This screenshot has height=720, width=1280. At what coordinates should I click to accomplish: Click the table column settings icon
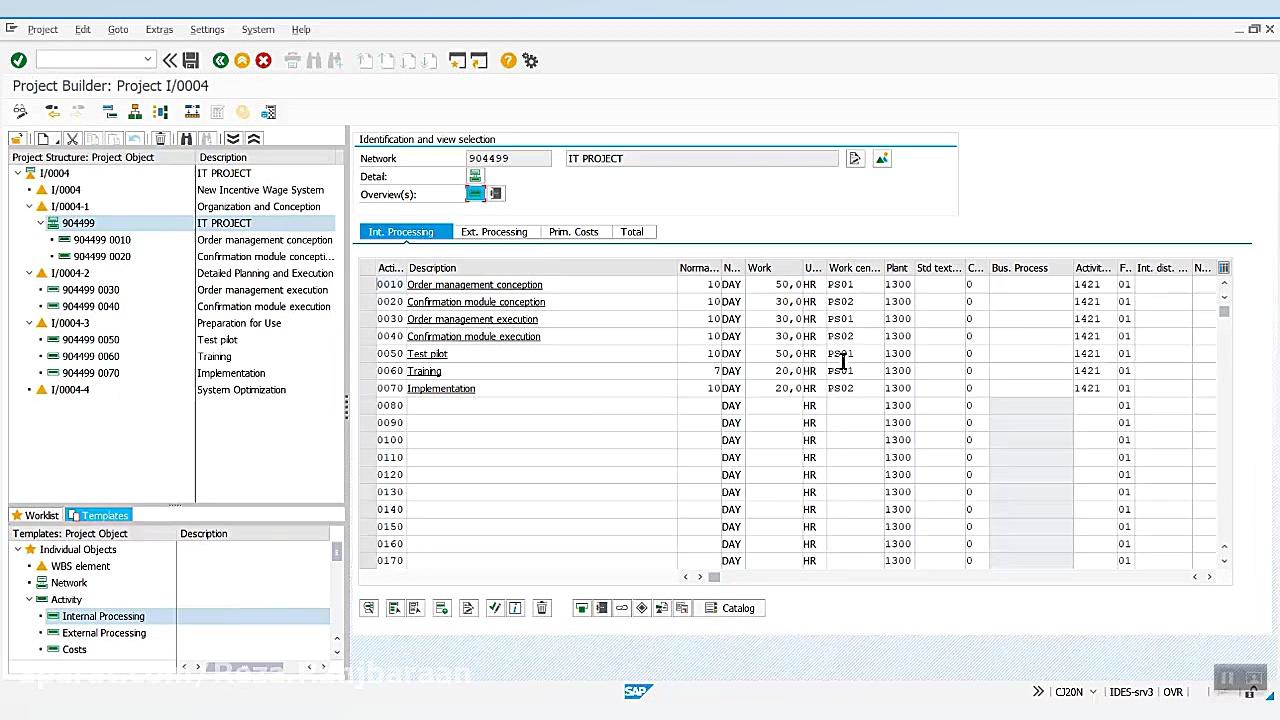point(1224,268)
